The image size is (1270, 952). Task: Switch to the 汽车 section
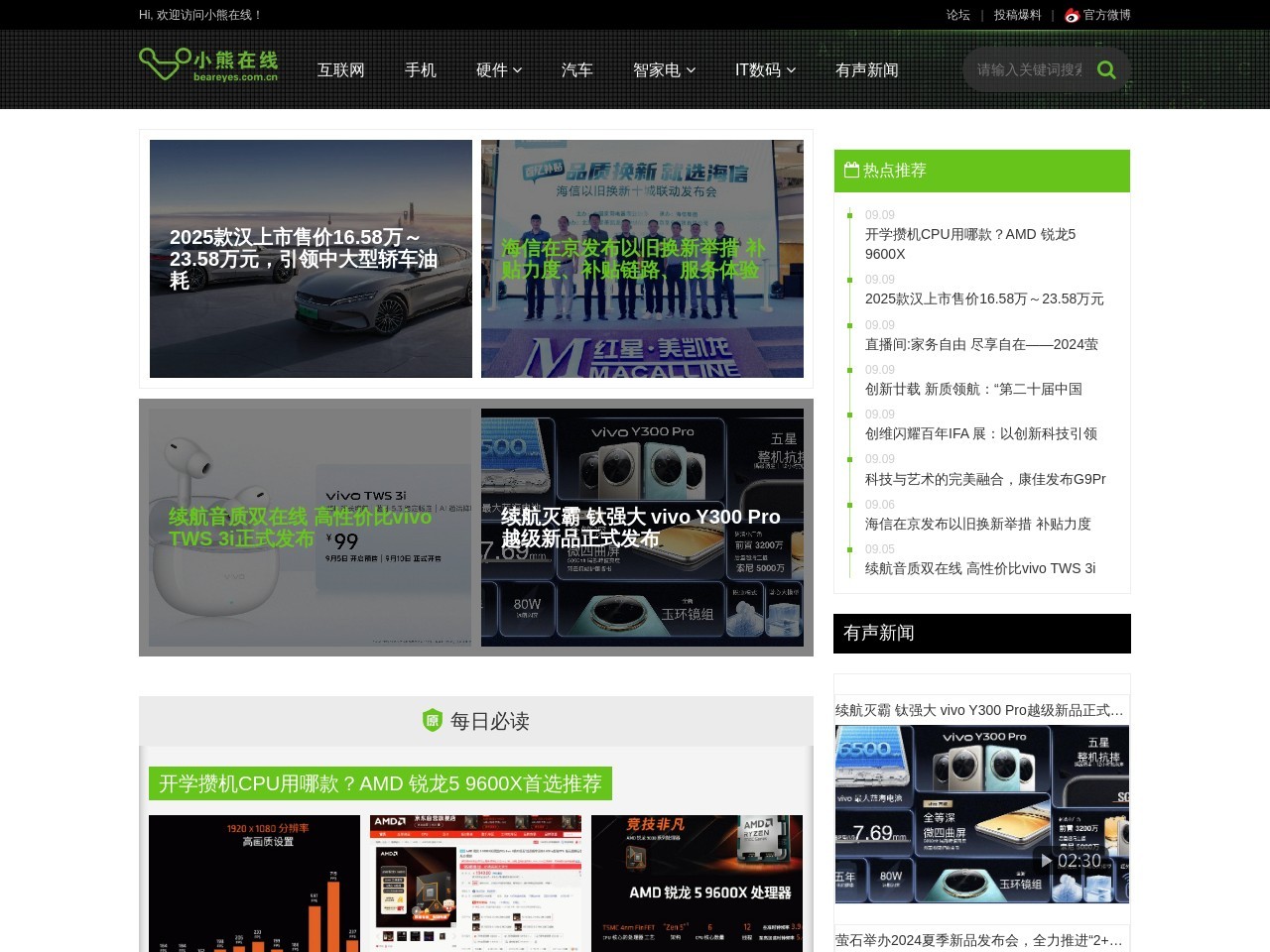point(578,70)
